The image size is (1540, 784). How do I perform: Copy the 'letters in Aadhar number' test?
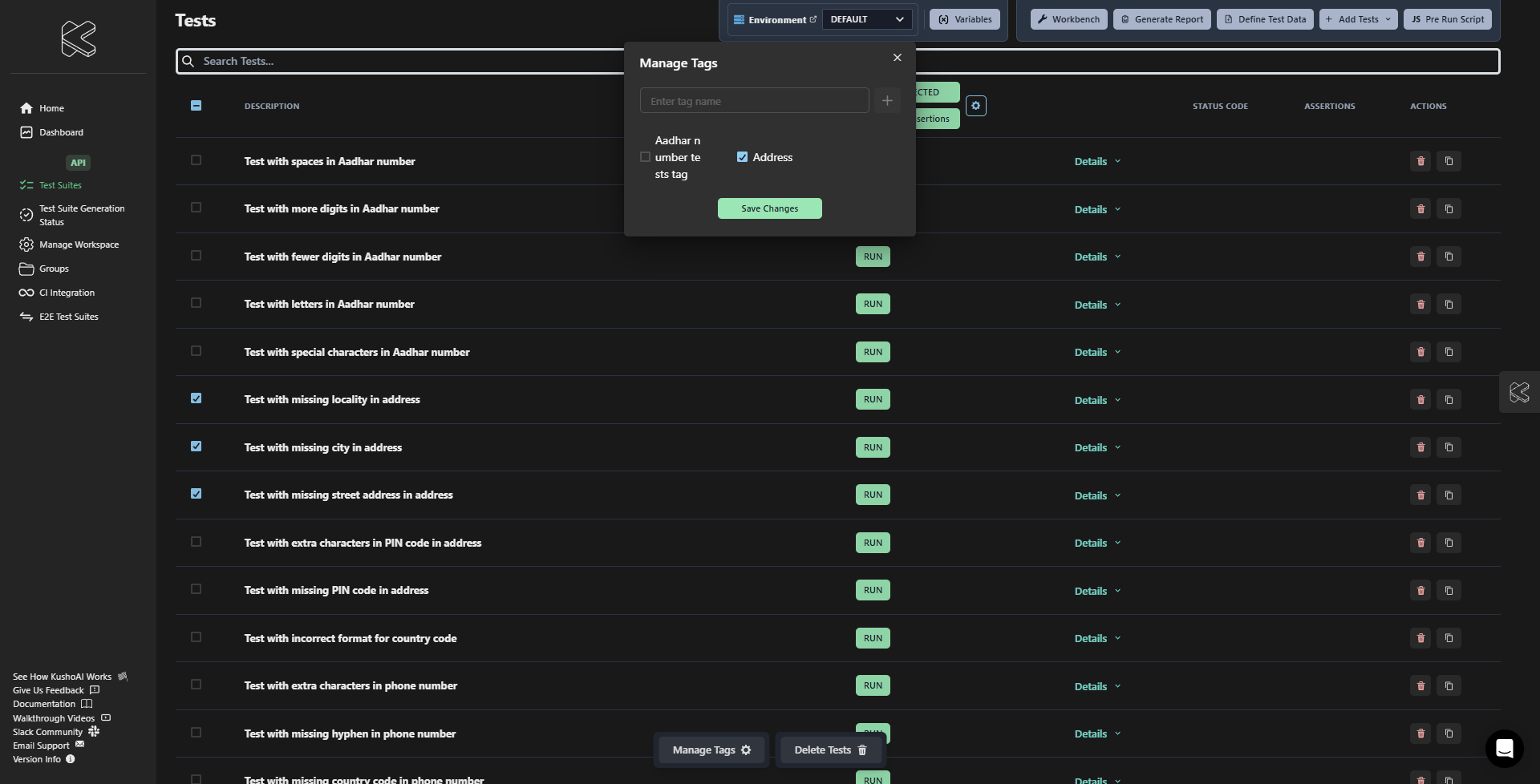1449,305
